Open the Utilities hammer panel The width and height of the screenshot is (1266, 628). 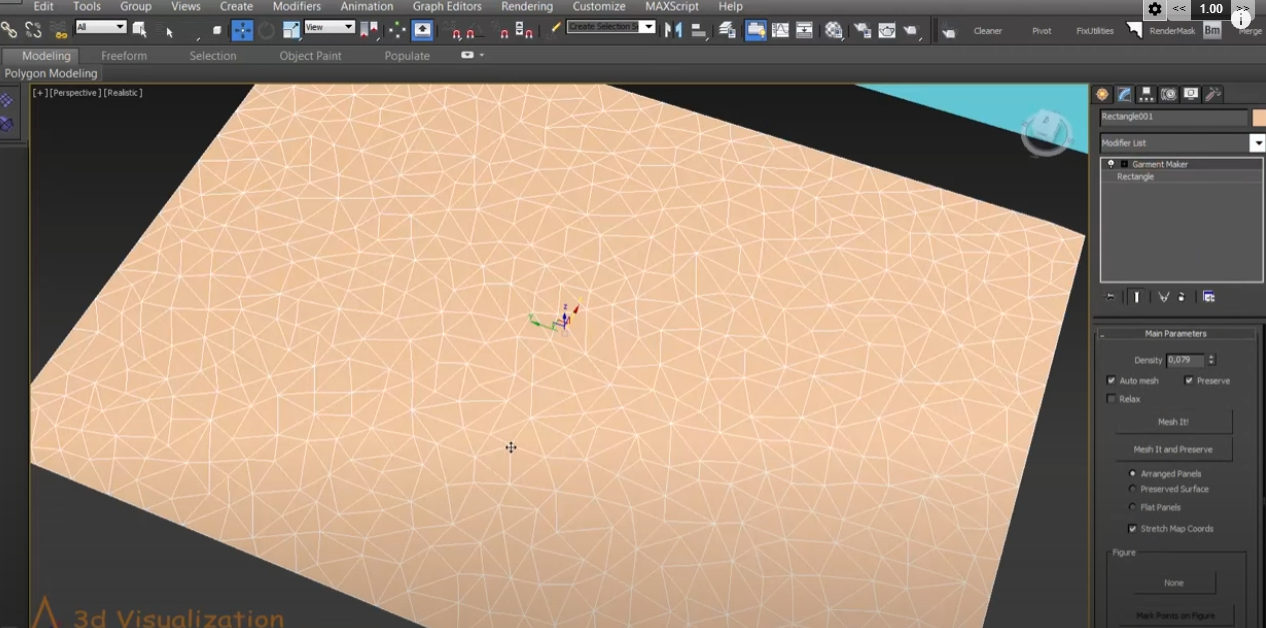point(1213,94)
